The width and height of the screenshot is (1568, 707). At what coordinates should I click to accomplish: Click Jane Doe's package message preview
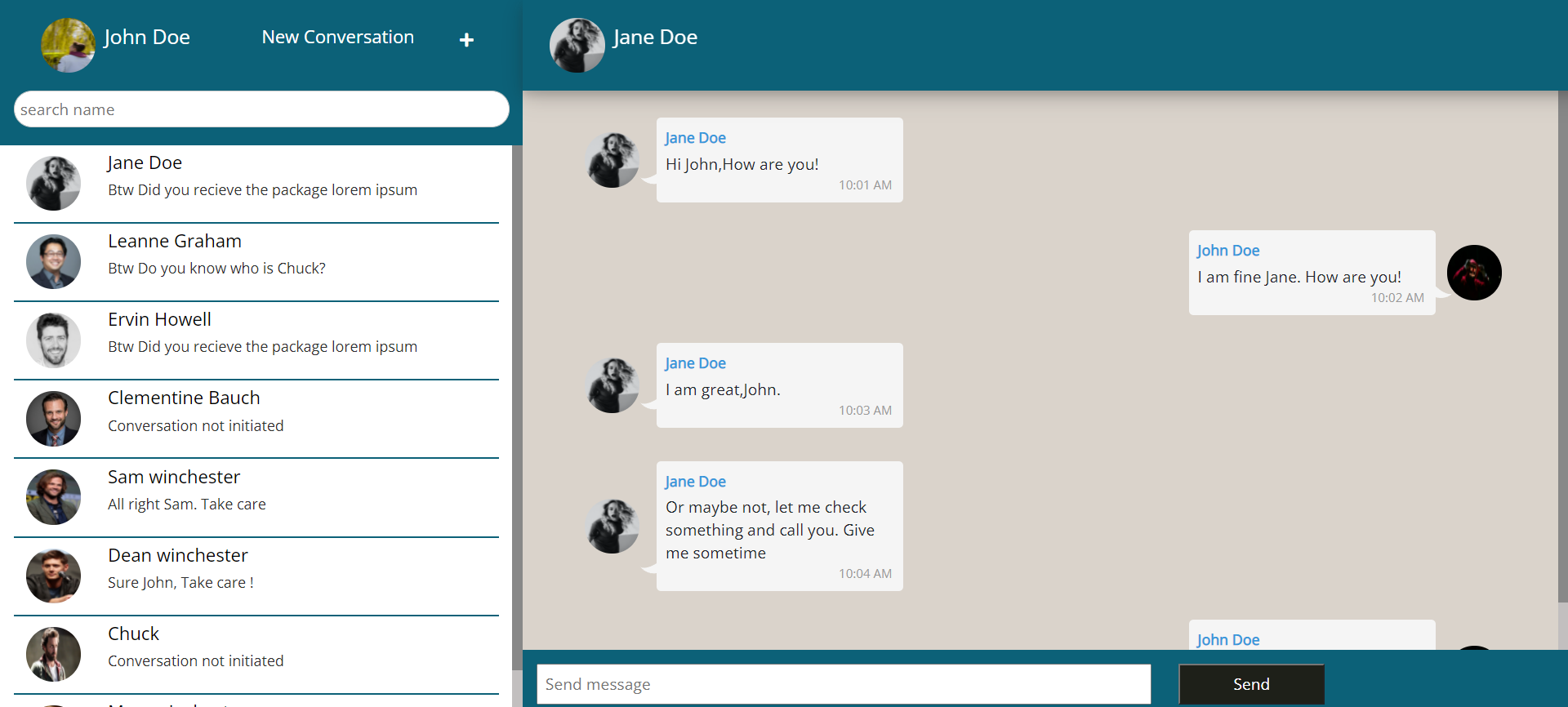click(x=262, y=190)
